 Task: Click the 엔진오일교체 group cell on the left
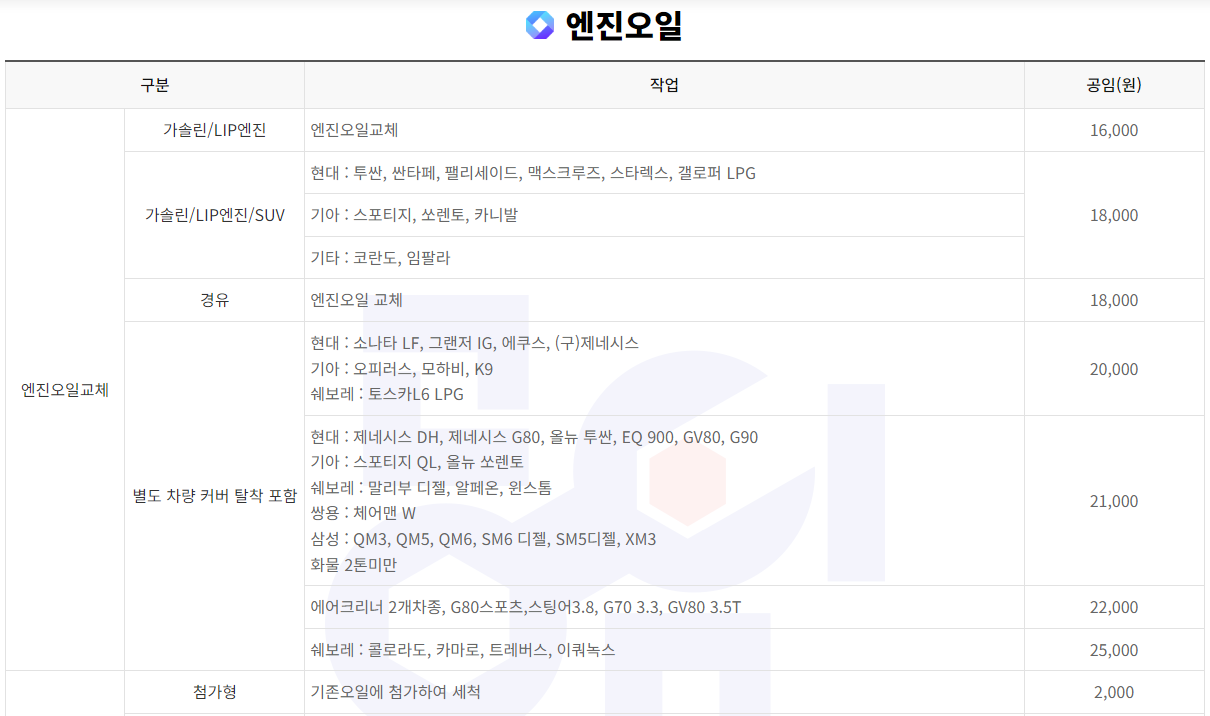(x=65, y=390)
